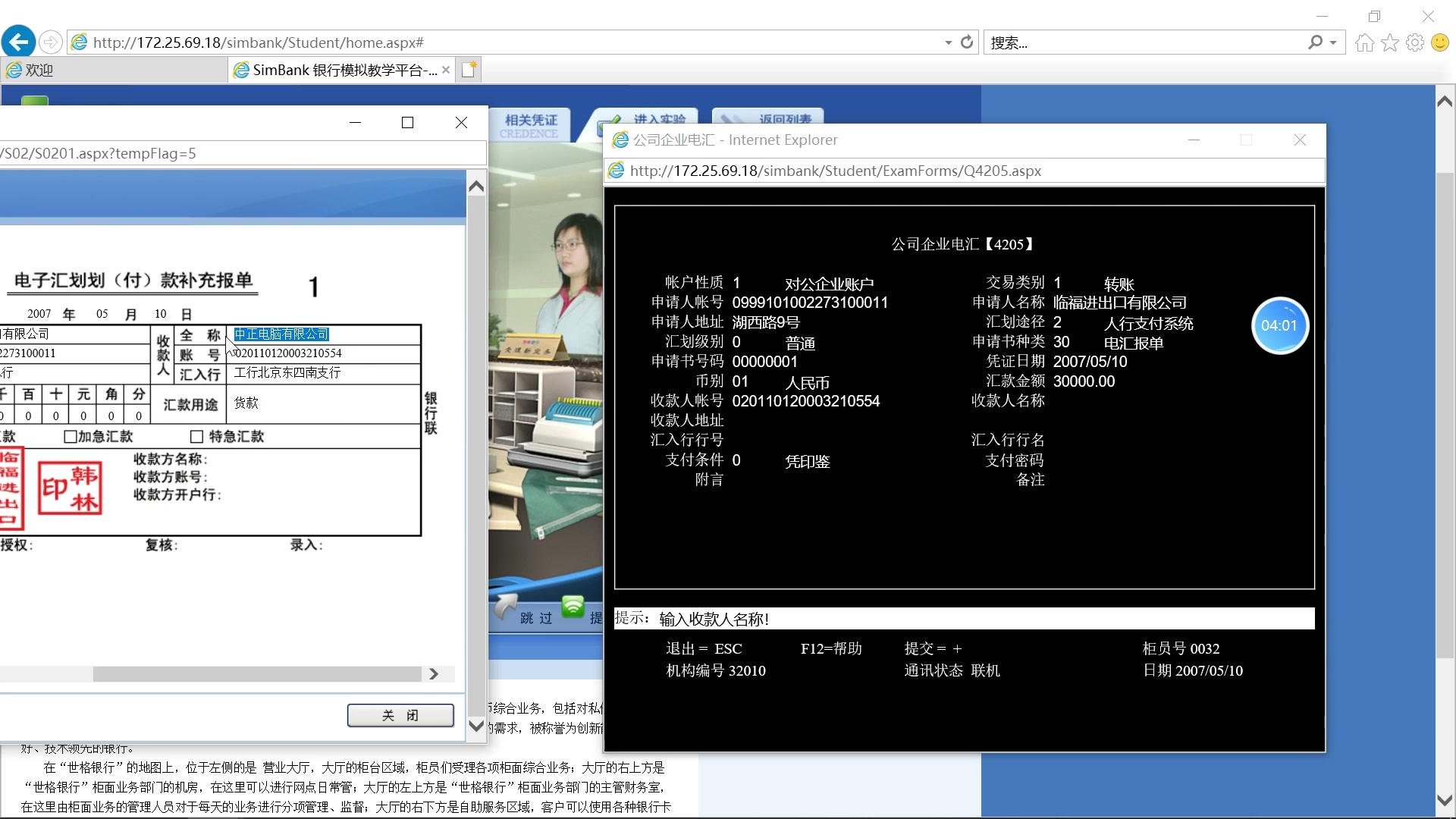Click the 申请书号码 value 00000001
The width and height of the screenshot is (1456, 819).
click(x=764, y=362)
